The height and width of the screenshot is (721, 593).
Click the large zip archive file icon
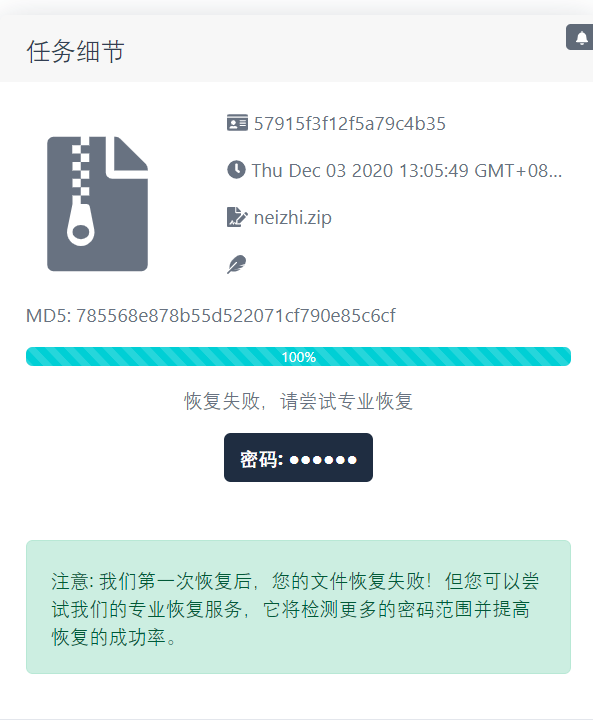[97, 204]
